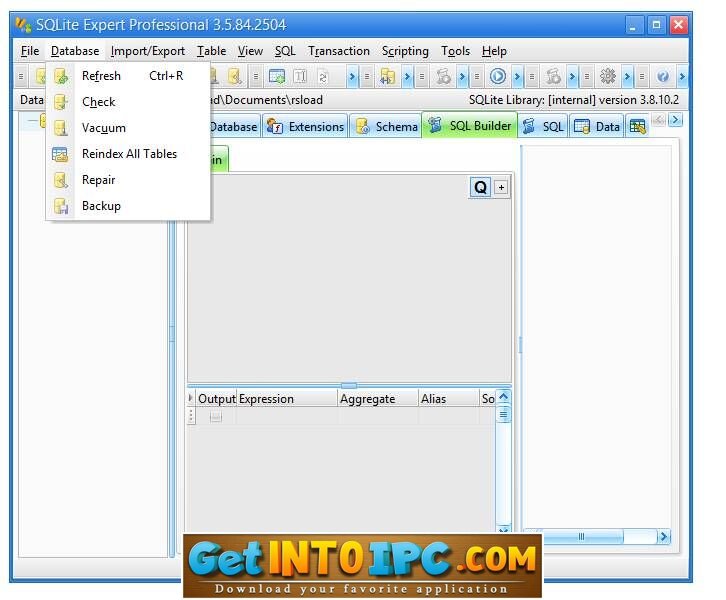Open the Tools menu
The width and height of the screenshot is (726, 600).
(456, 51)
